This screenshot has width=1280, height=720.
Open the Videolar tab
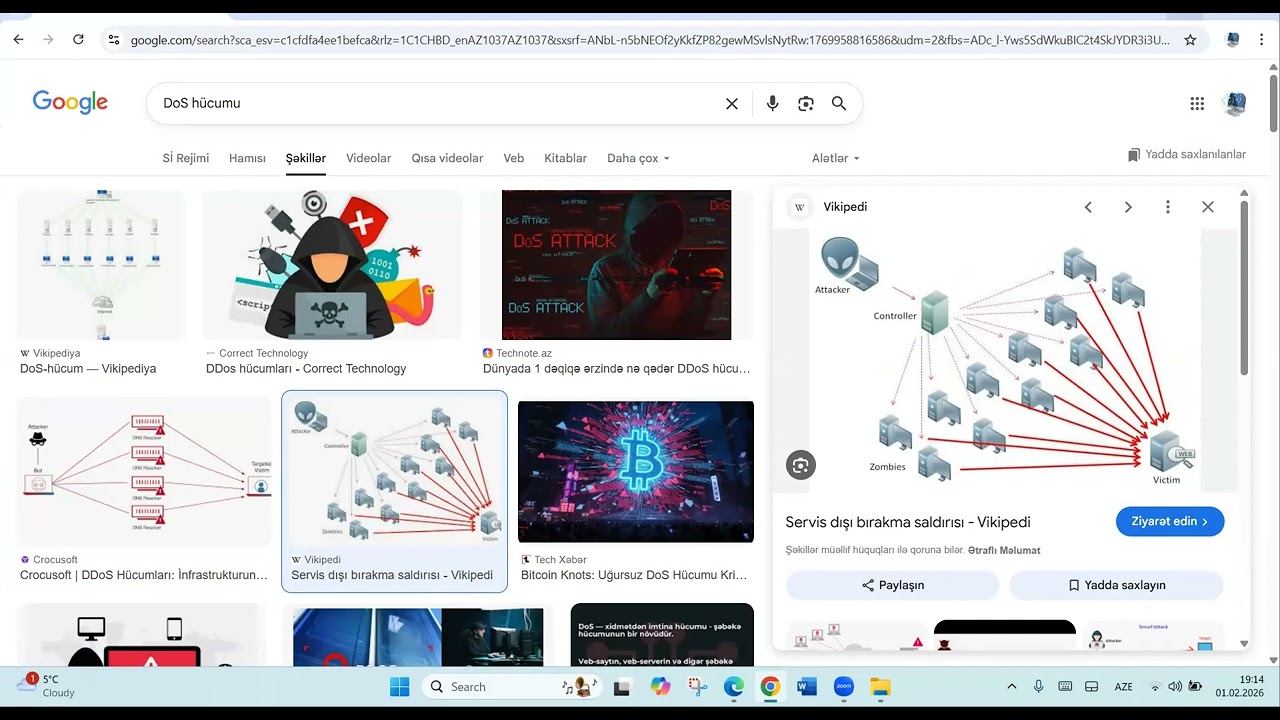tap(369, 158)
